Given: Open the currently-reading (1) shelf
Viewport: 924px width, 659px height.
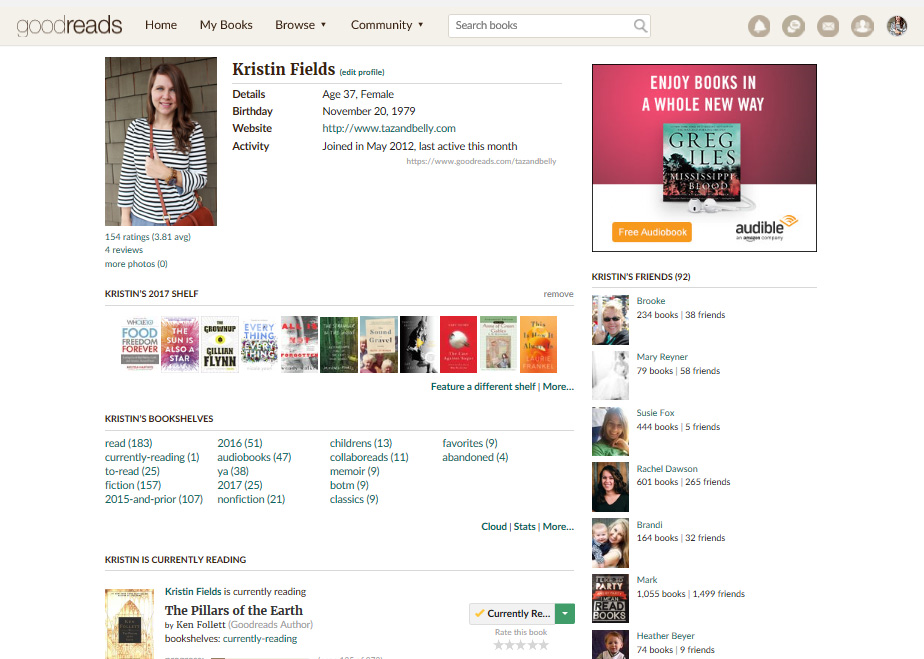Looking at the screenshot, I should coord(152,457).
